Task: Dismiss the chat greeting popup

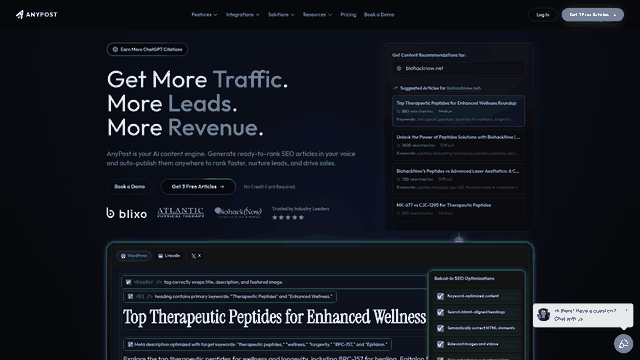Action: [x=627, y=311]
